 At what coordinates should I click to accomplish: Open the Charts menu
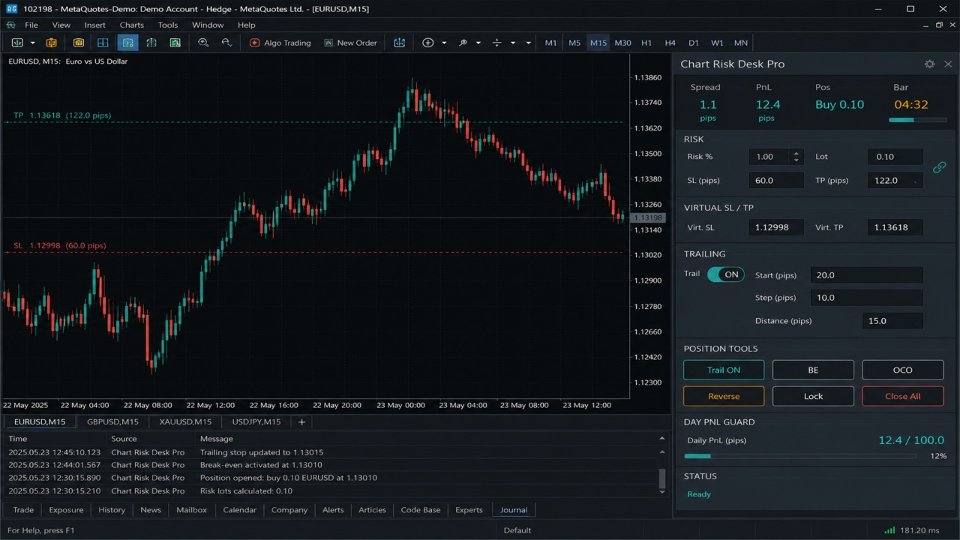[x=132, y=25]
